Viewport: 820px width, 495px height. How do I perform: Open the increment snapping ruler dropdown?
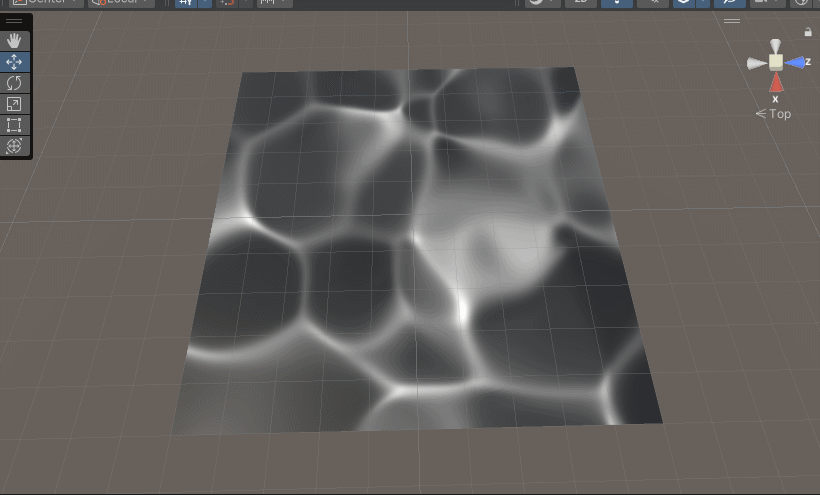pyautogui.click(x=274, y=3)
